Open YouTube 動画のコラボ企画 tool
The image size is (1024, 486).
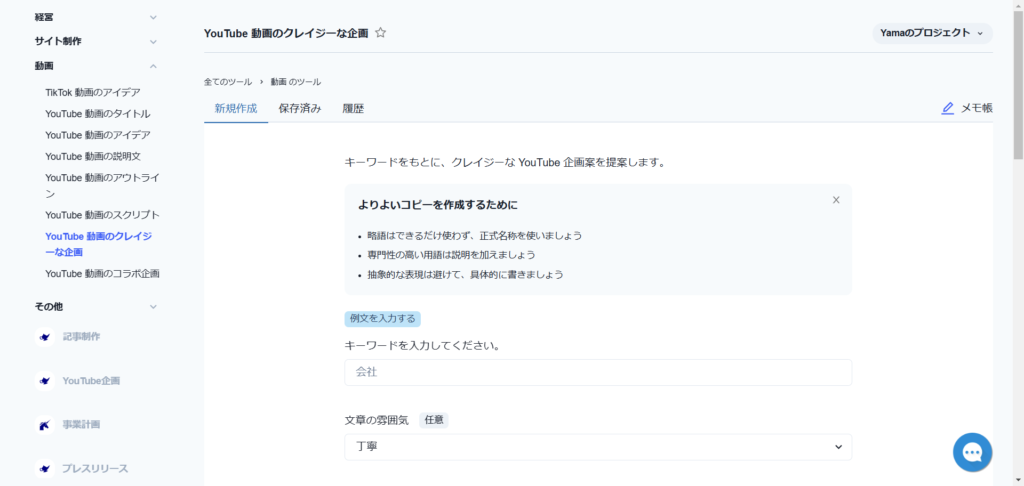coord(103,274)
